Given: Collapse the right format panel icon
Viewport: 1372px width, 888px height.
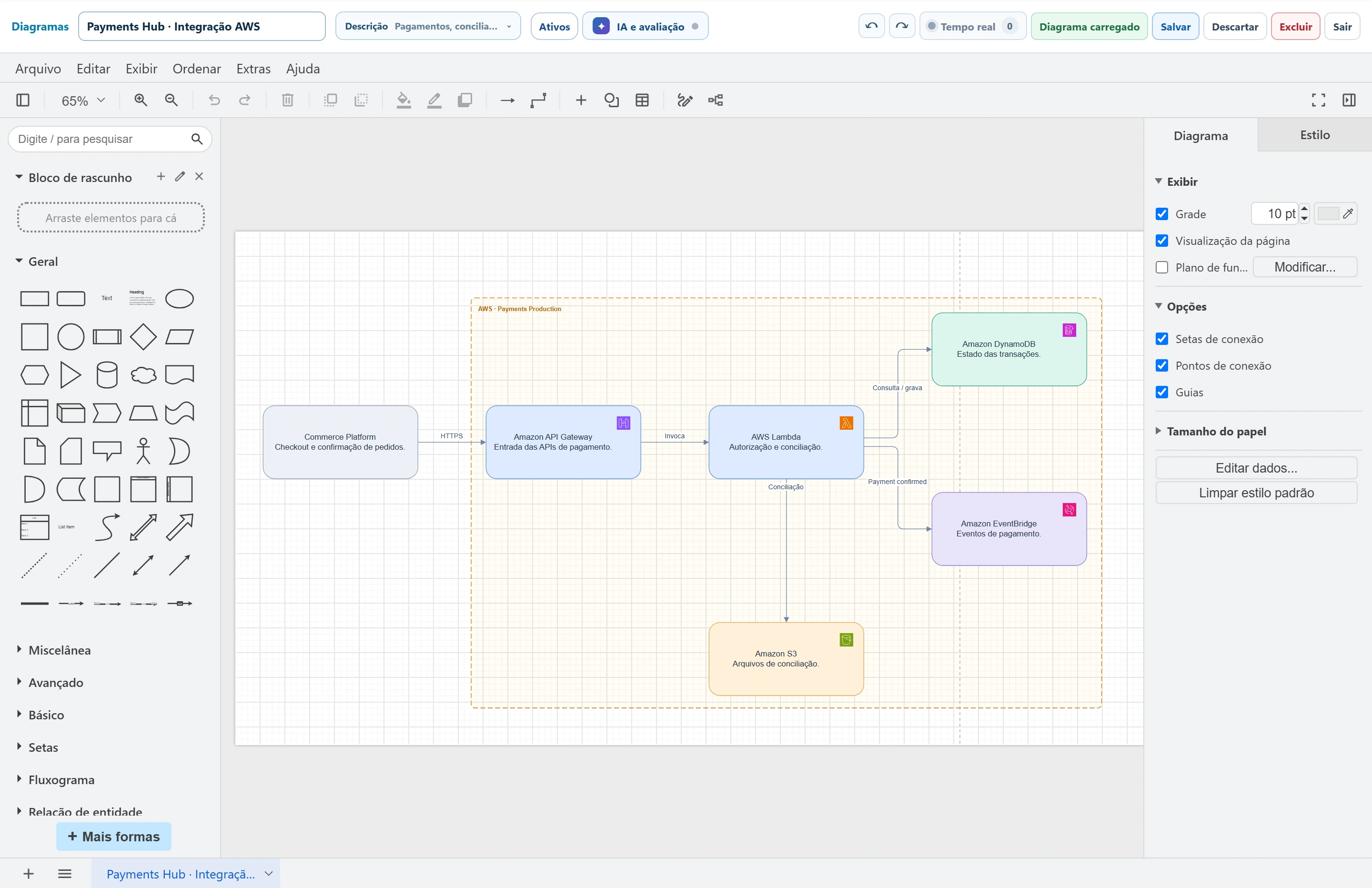Looking at the screenshot, I should pos(1348,101).
